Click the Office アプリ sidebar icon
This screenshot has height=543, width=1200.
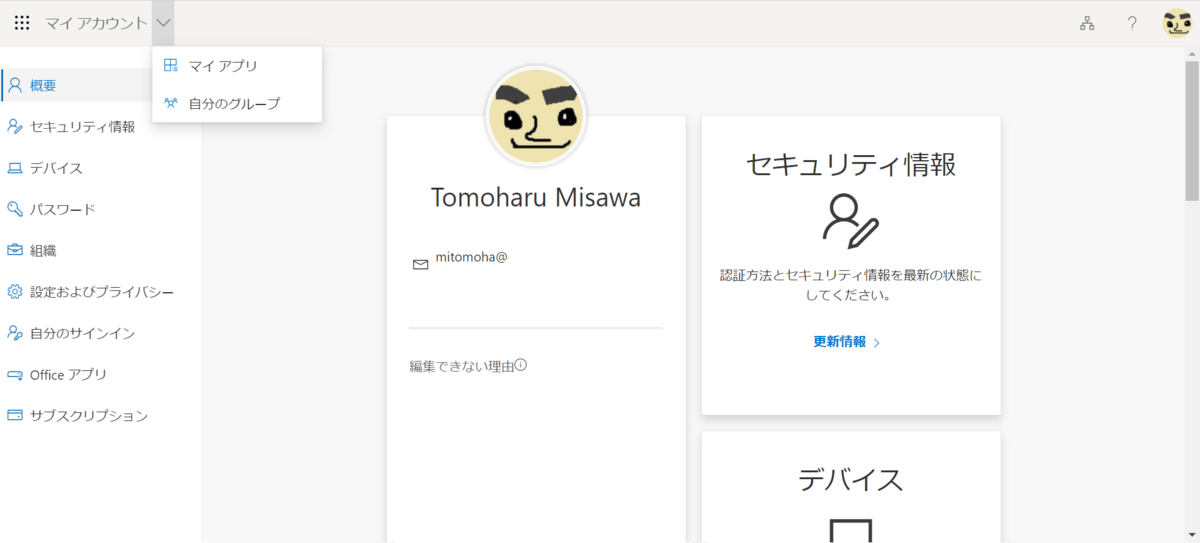pyautogui.click(x=15, y=374)
